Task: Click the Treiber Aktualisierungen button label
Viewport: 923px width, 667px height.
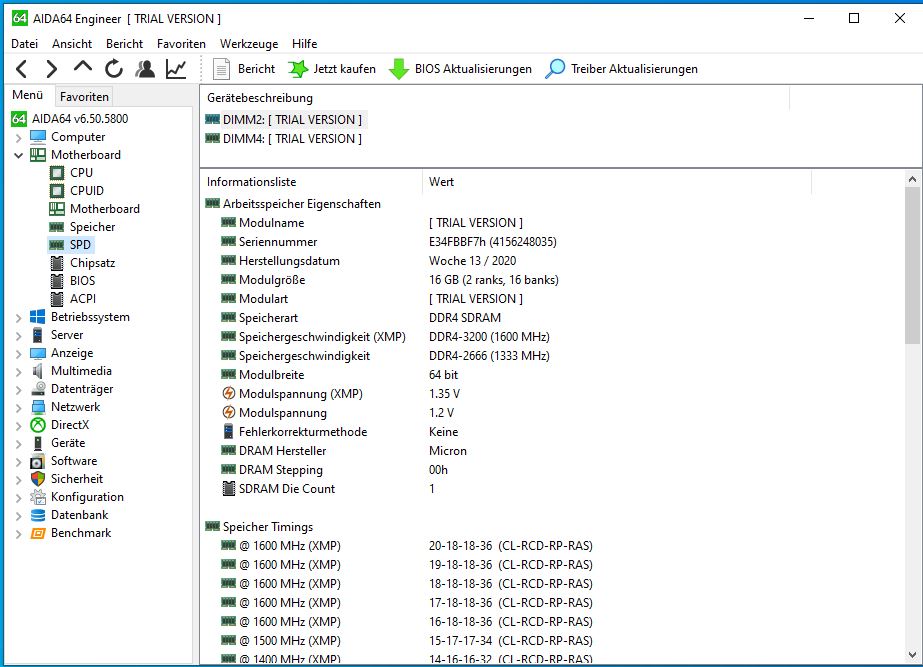Action: (x=634, y=69)
